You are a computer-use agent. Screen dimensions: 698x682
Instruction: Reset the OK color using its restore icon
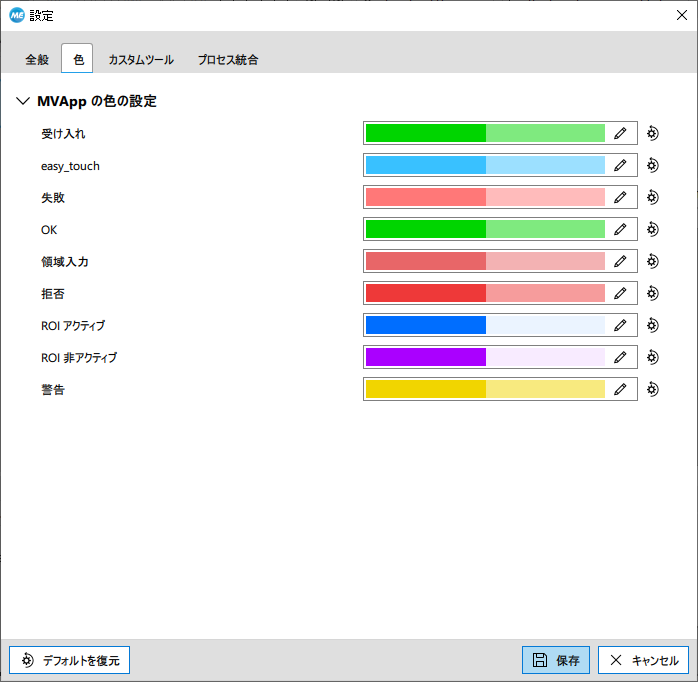click(653, 229)
